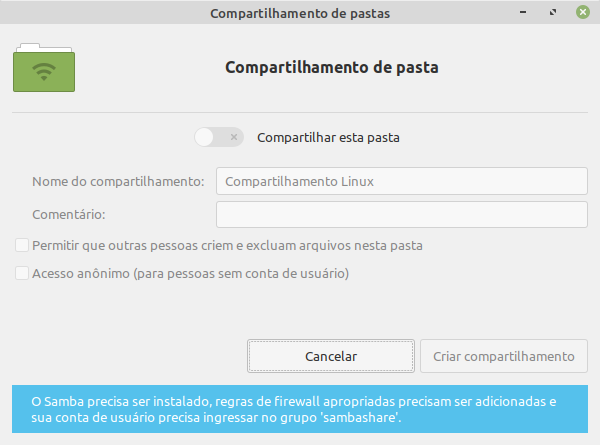
Task: Focus the 'Nome do compartilhamento' text field
Action: pos(402,181)
